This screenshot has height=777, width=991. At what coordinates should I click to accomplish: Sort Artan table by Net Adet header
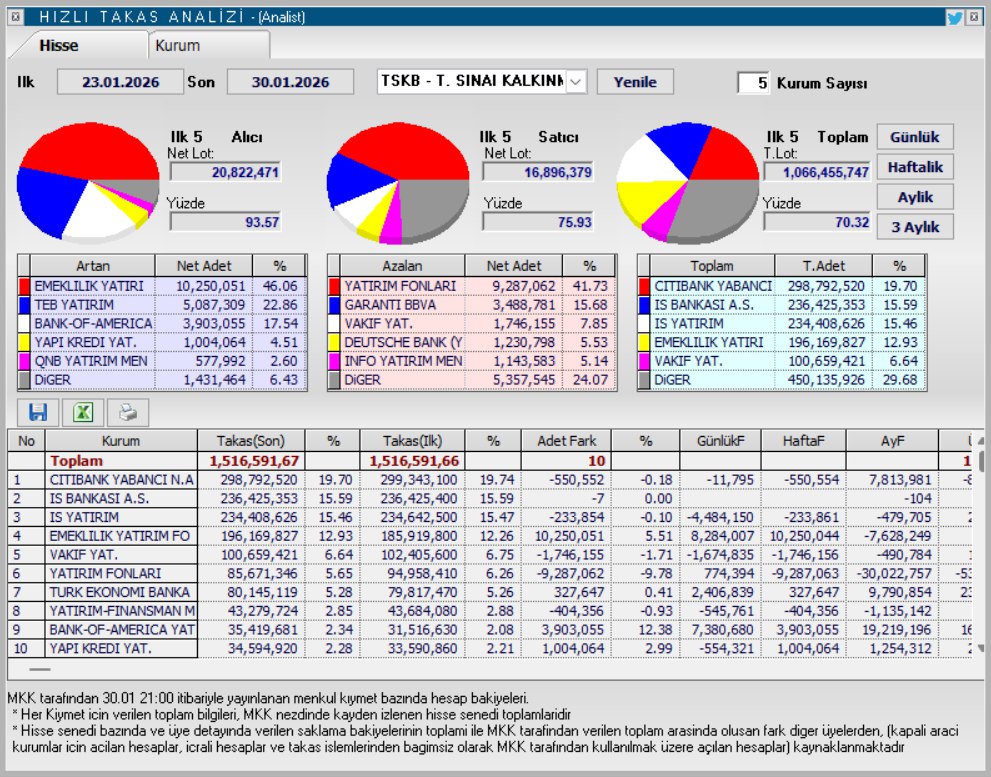tap(204, 266)
